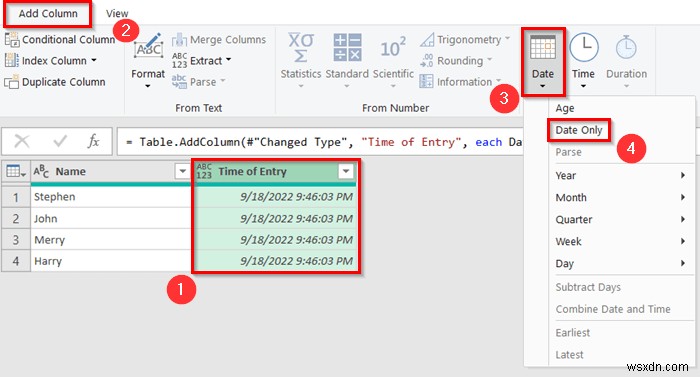The image size is (700, 377).
Task: Click the Conditional Column icon
Action: tap(12, 40)
